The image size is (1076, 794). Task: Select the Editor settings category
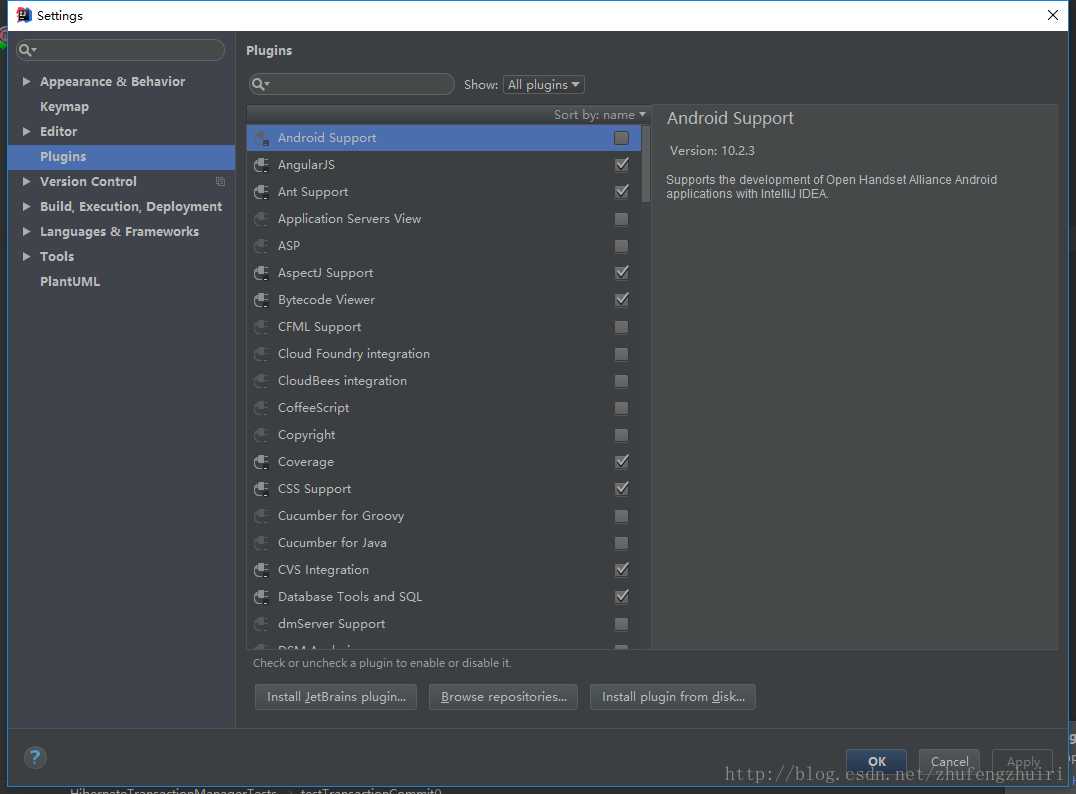[58, 132]
